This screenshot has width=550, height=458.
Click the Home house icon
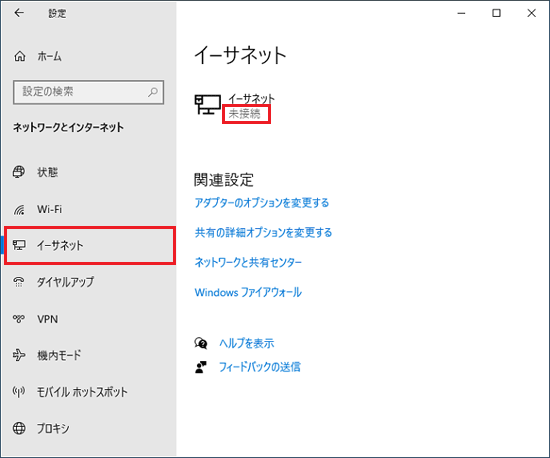click(20, 56)
